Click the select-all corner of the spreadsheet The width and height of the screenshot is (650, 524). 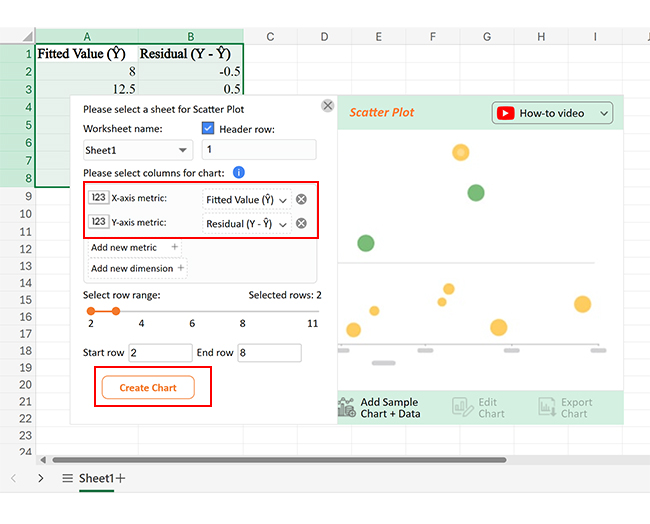27,36
